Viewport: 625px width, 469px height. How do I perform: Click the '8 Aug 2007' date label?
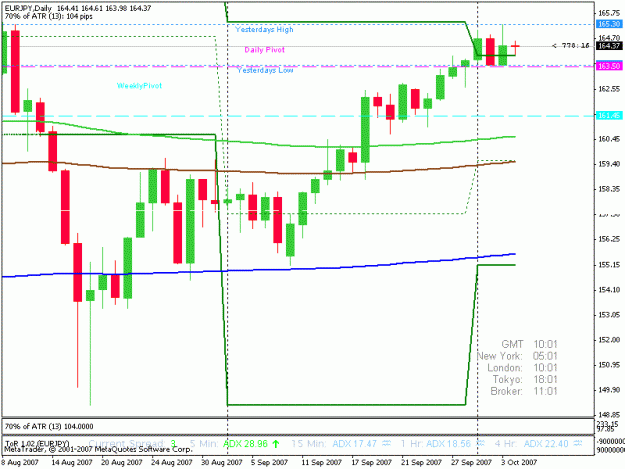(x=20, y=462)
